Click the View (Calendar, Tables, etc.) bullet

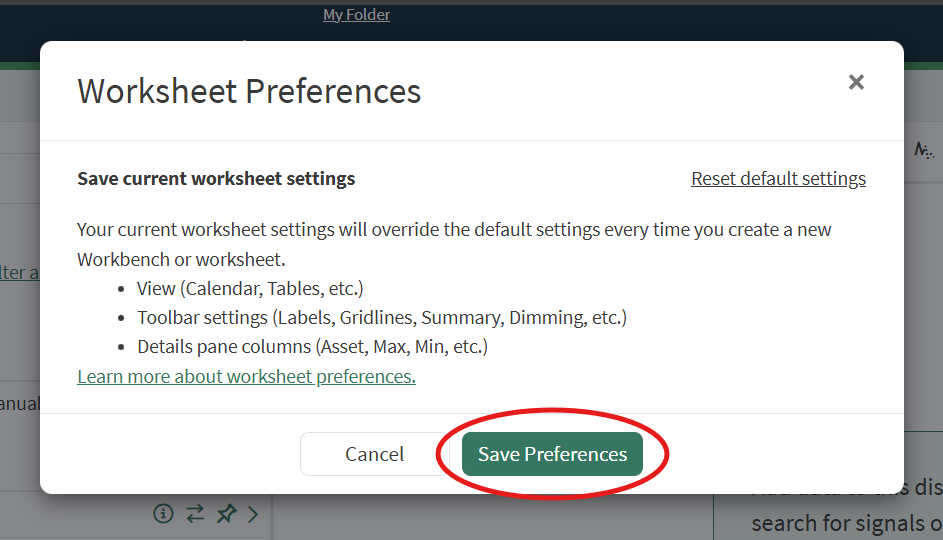[250, 289]
